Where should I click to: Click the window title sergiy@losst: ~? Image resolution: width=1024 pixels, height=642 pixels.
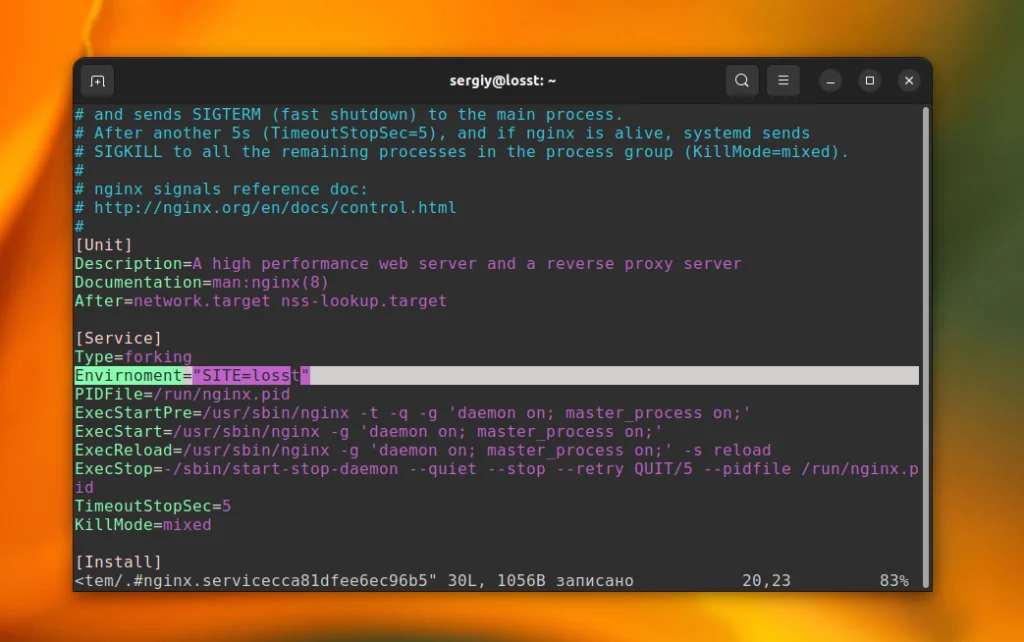502,81
